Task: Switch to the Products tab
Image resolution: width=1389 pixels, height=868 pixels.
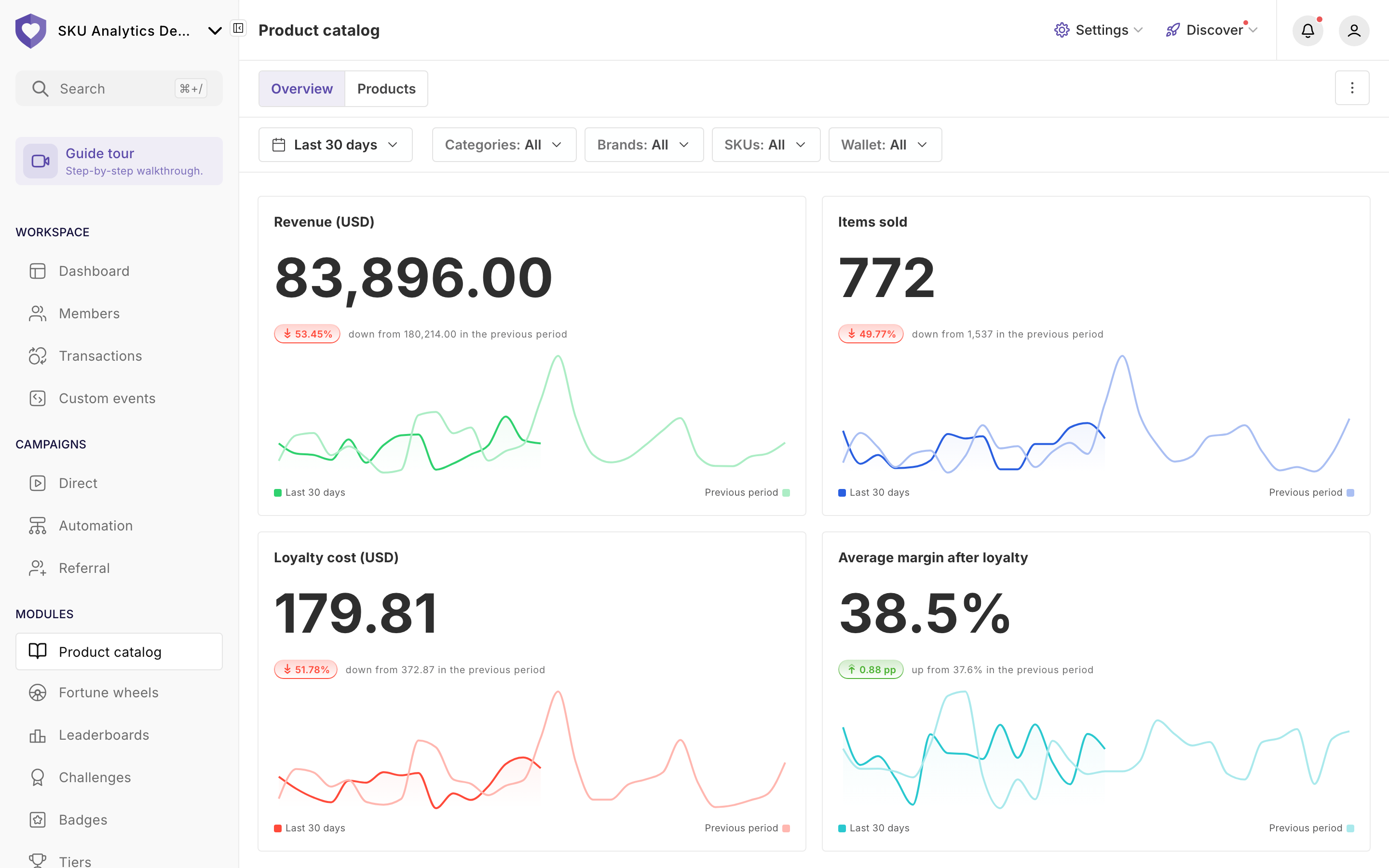Action: click(x=386, y=89)
